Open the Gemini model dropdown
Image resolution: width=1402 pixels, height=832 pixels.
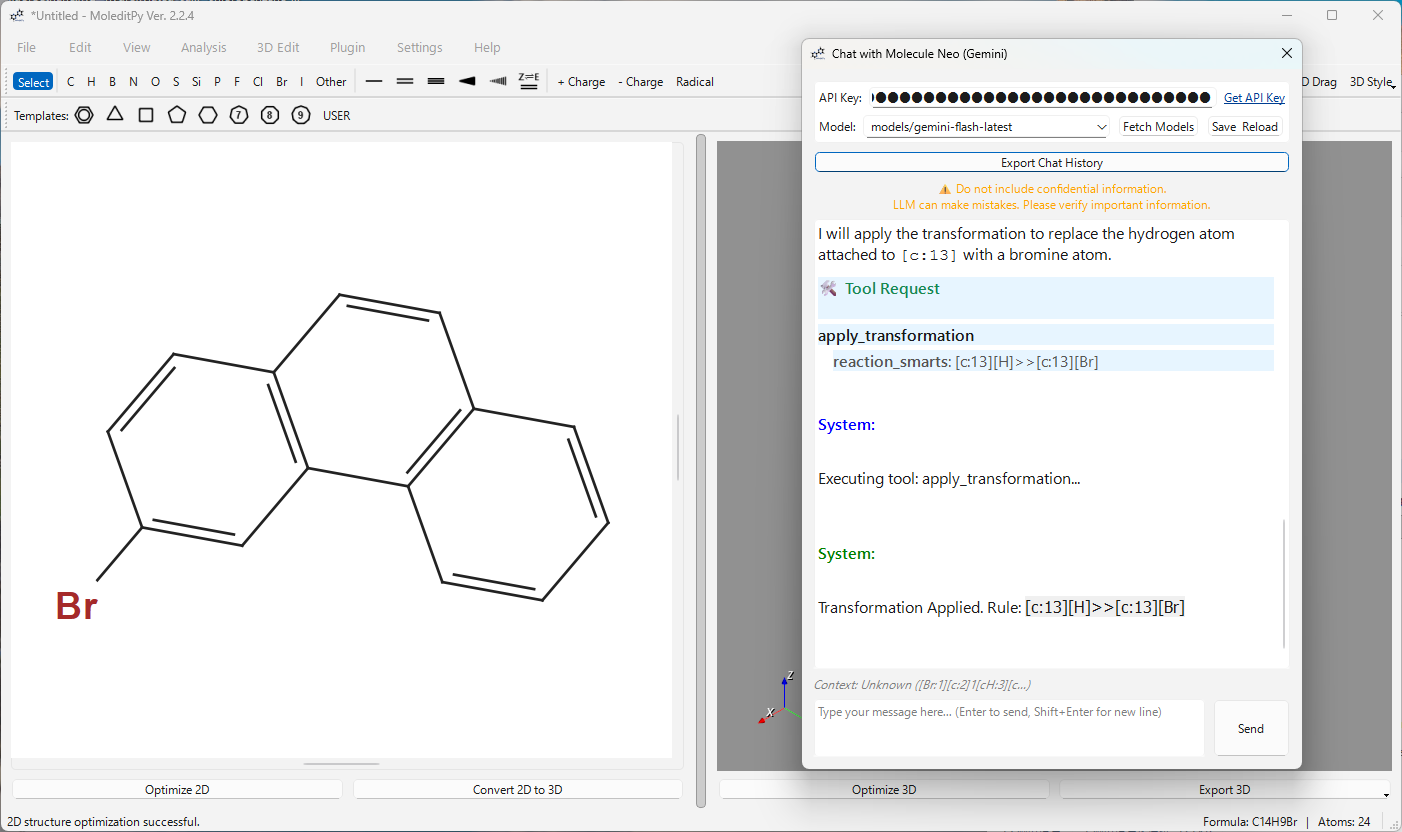click(x=987, y=127)
